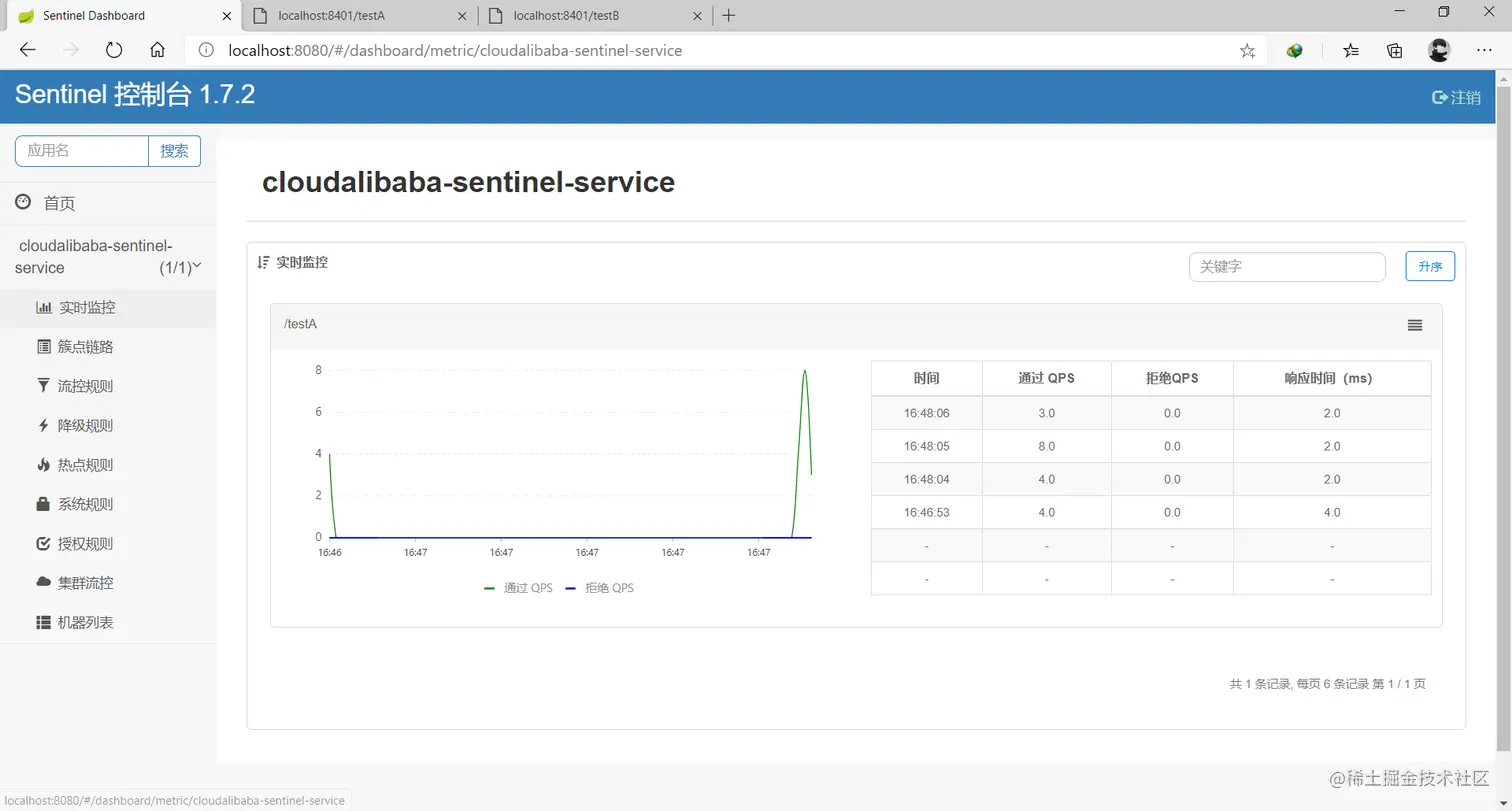This screenshot has width=1512, height=811.
Task: Click the cloudalibaba-sentinel-service page heading
Action: coord(468,182)
